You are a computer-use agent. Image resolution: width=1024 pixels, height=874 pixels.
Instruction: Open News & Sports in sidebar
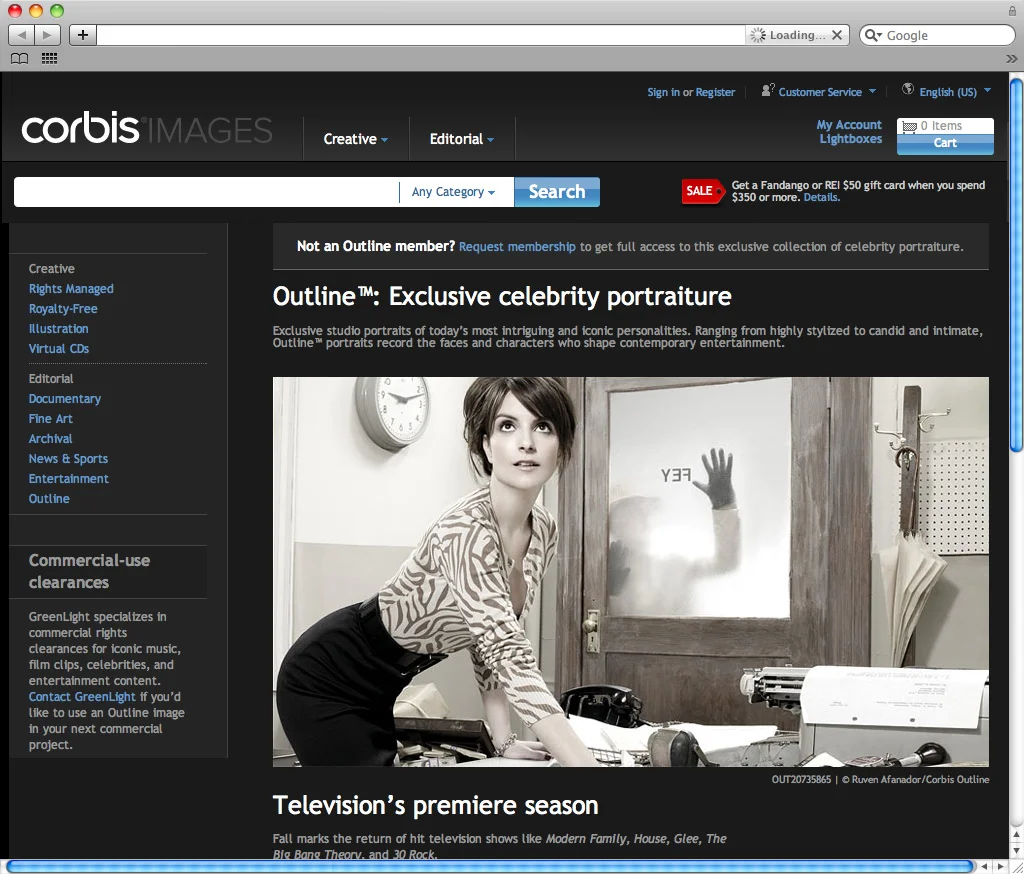[68, 459]
